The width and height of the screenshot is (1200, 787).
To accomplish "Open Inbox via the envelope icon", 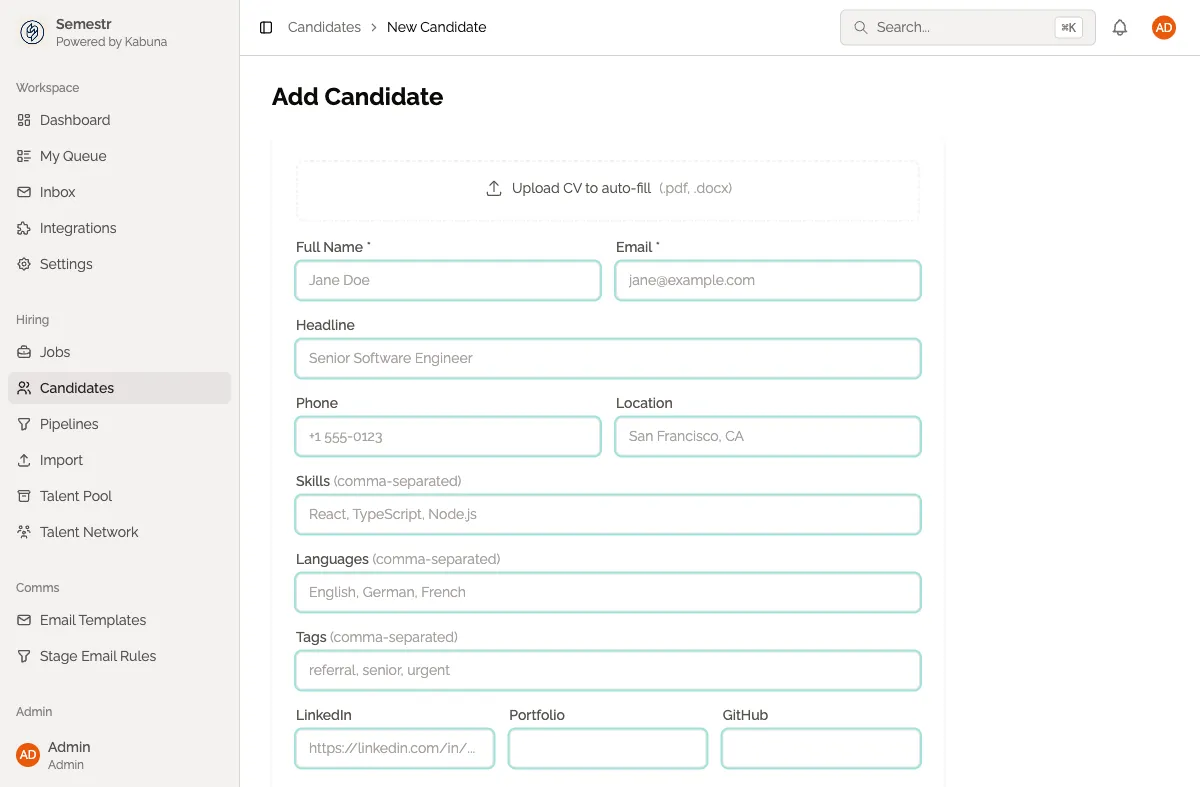I will [24, 192].
